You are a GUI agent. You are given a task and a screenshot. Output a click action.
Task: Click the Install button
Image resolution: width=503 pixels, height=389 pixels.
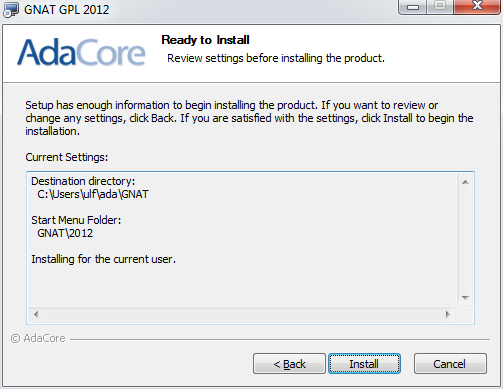click(x=364, y=364)
